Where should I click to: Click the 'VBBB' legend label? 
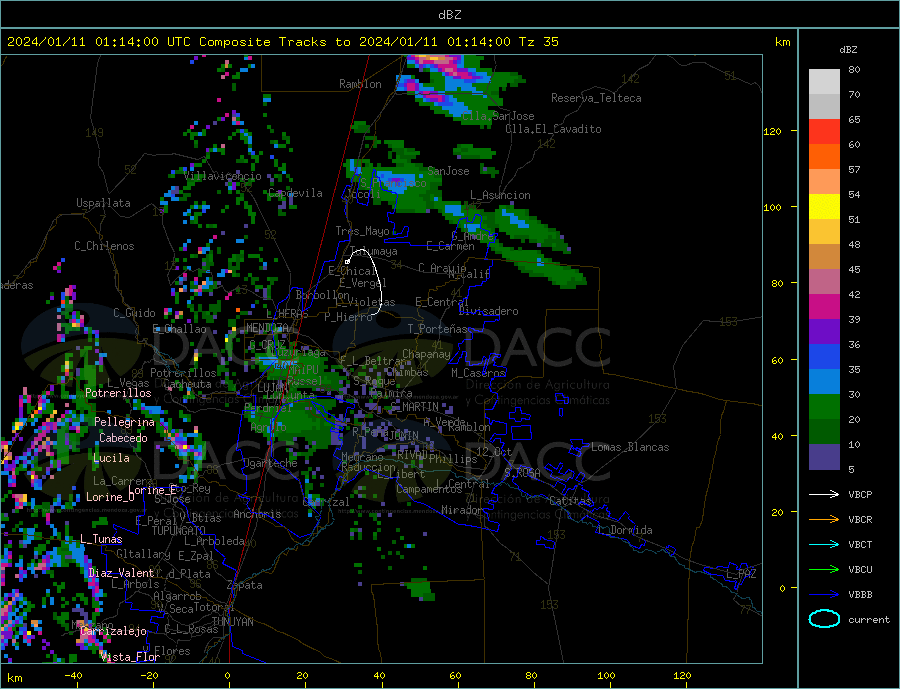(860, 595)
